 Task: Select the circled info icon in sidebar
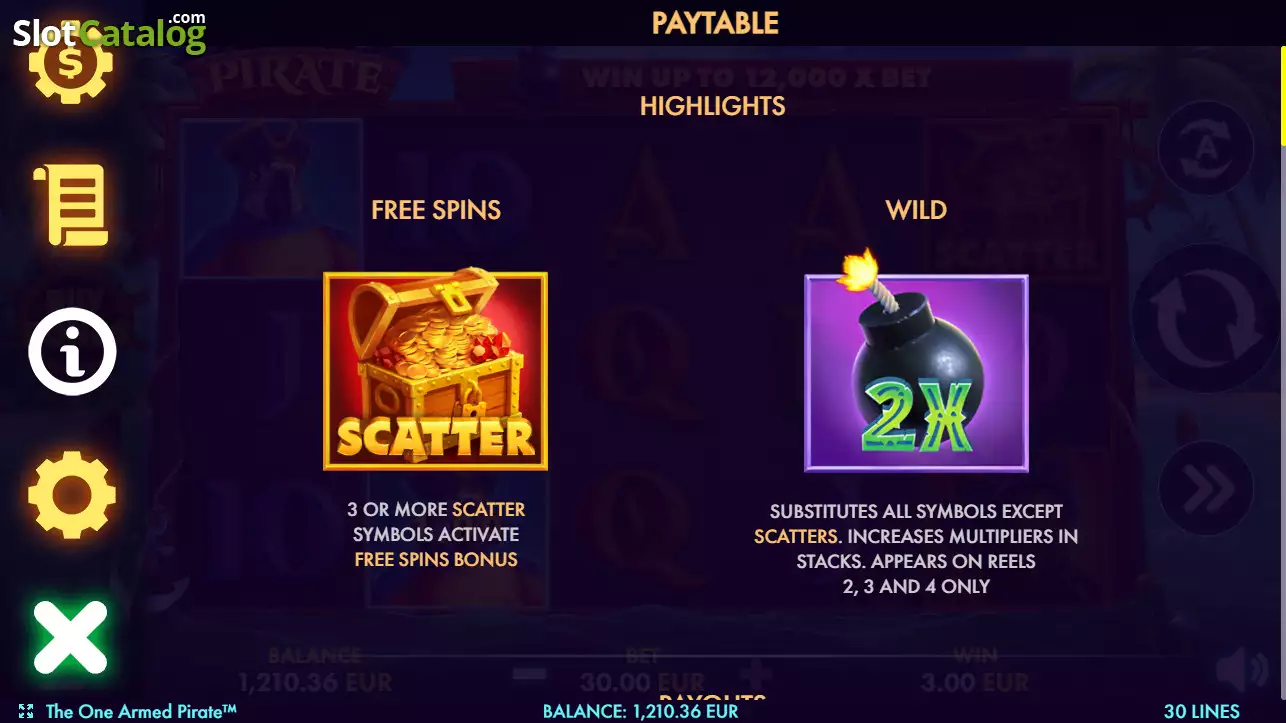[x=72, y=351]
